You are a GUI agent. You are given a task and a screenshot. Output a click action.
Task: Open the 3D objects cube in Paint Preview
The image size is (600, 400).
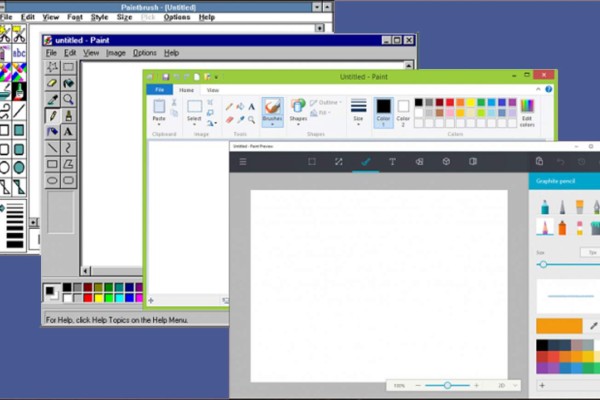click(446, 162)
